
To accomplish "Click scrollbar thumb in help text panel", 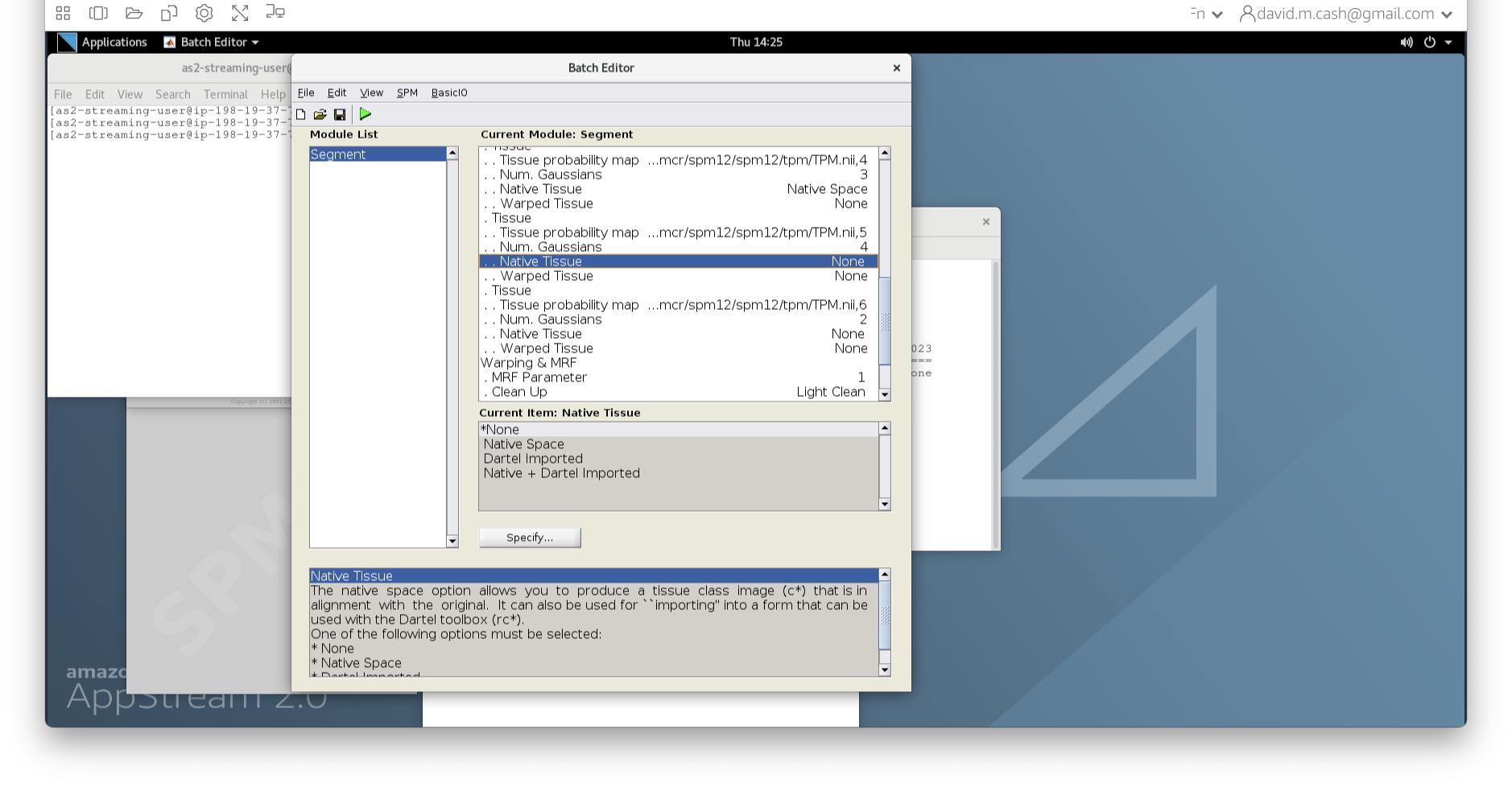I will 885,616.
